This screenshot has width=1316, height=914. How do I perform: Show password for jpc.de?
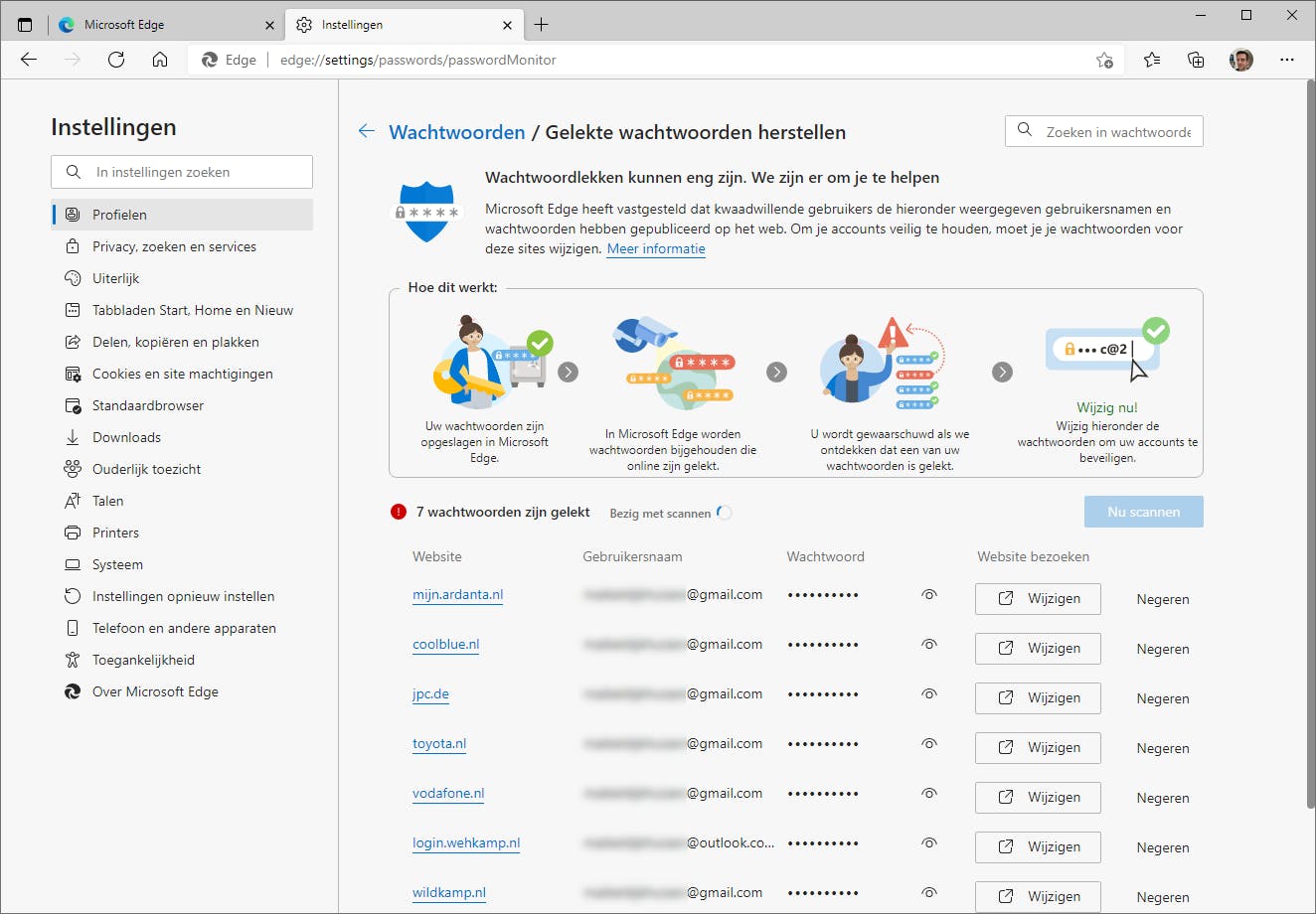click(x=929, y=694)
